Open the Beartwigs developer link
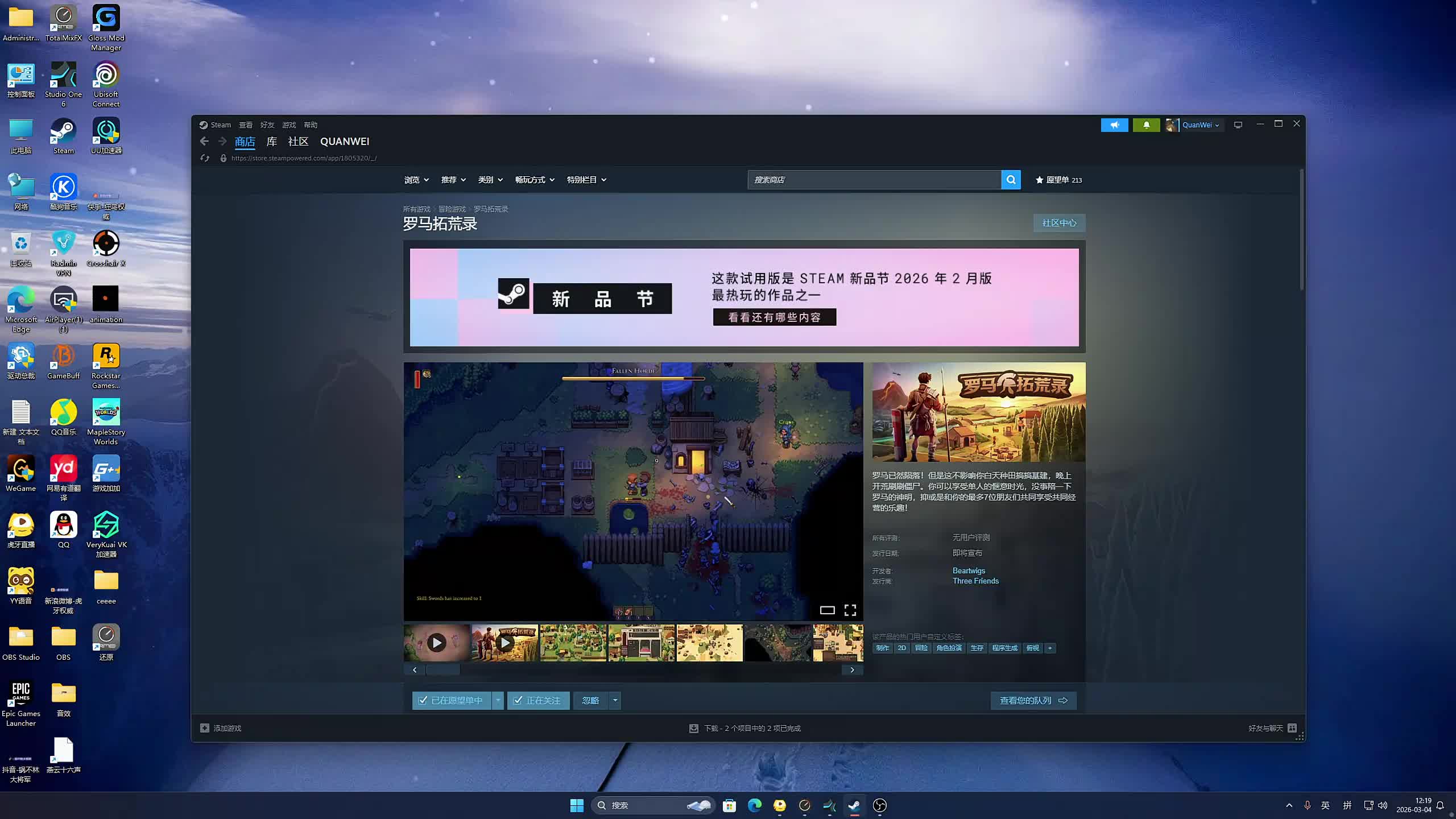Image resolution: width=1456 pixels, height=819 pixels. pos(969,570)
